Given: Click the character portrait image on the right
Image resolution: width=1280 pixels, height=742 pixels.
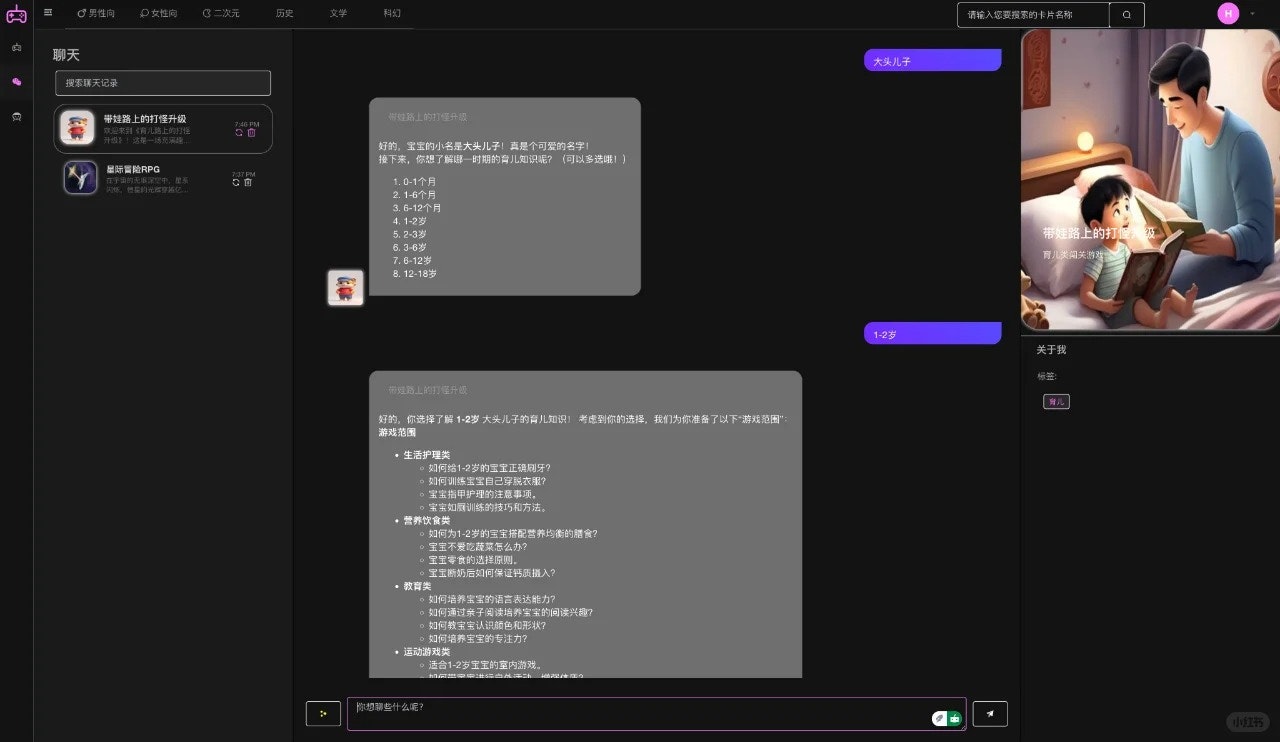Looking at the screenshot, I should coord(1148,183).
